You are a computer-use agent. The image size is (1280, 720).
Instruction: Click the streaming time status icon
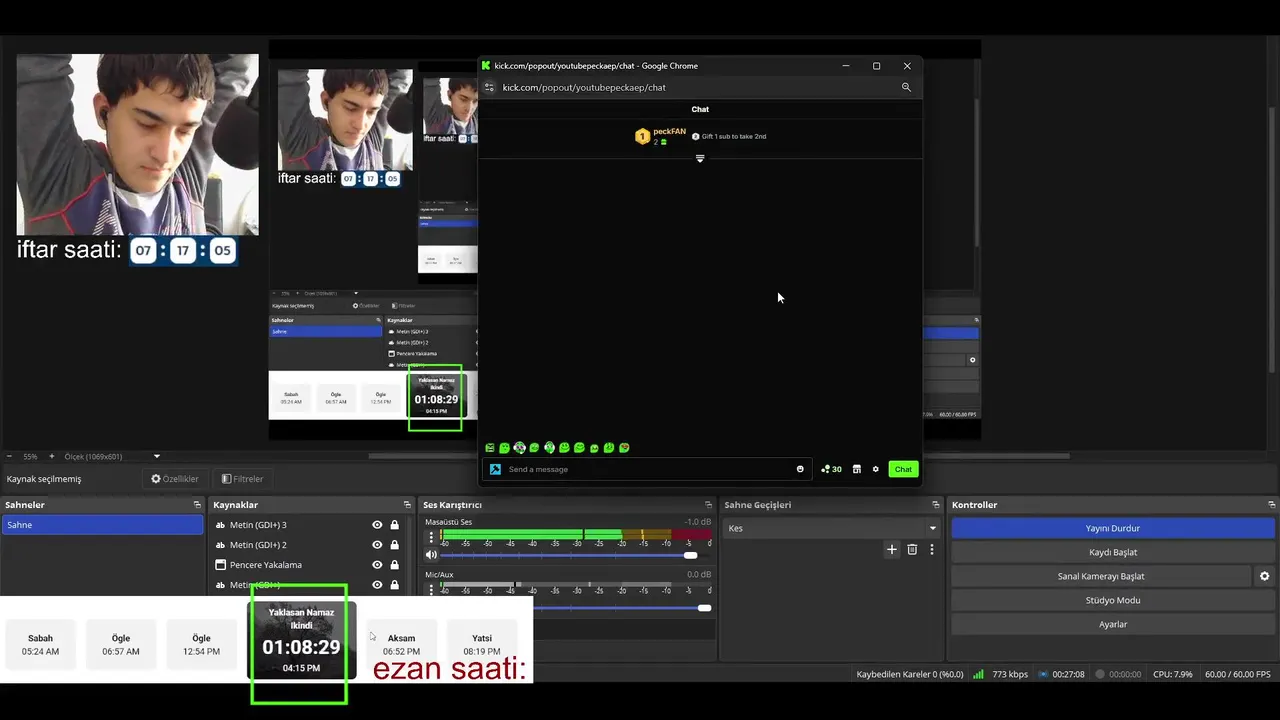1043,674
